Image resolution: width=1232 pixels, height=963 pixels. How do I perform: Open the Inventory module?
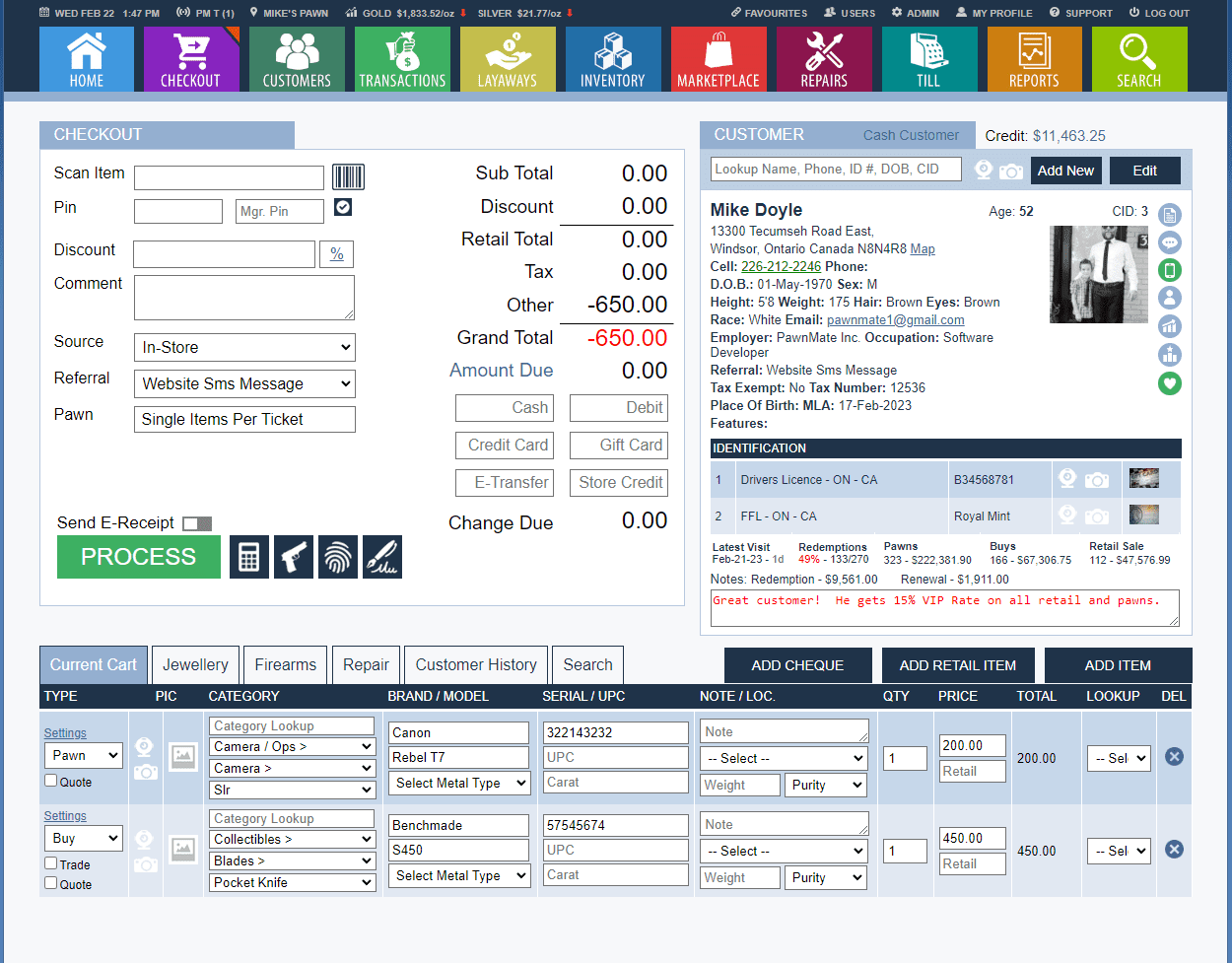612,59
